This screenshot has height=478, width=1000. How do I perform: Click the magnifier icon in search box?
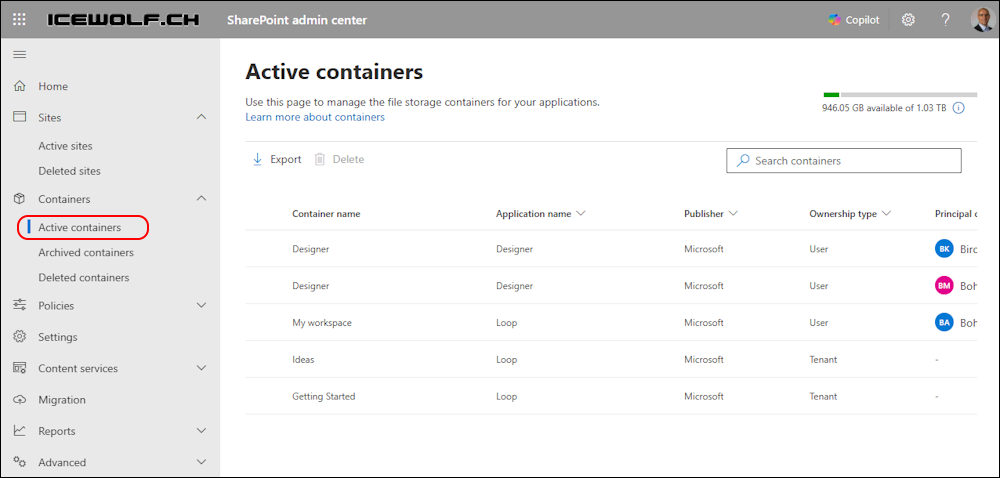(742, 161)
